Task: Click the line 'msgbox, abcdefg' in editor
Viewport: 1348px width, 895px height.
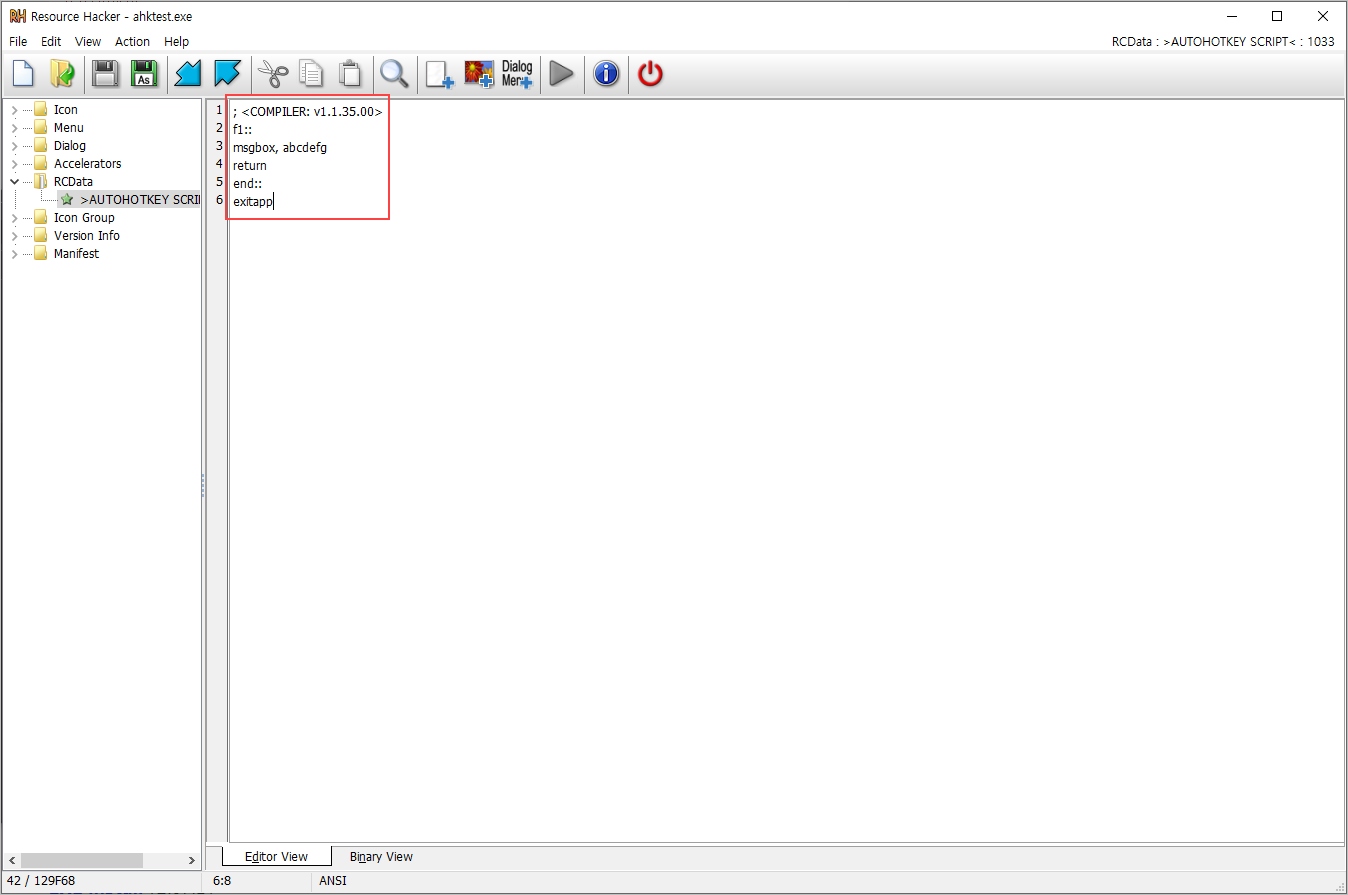Action: pos(280,148)
